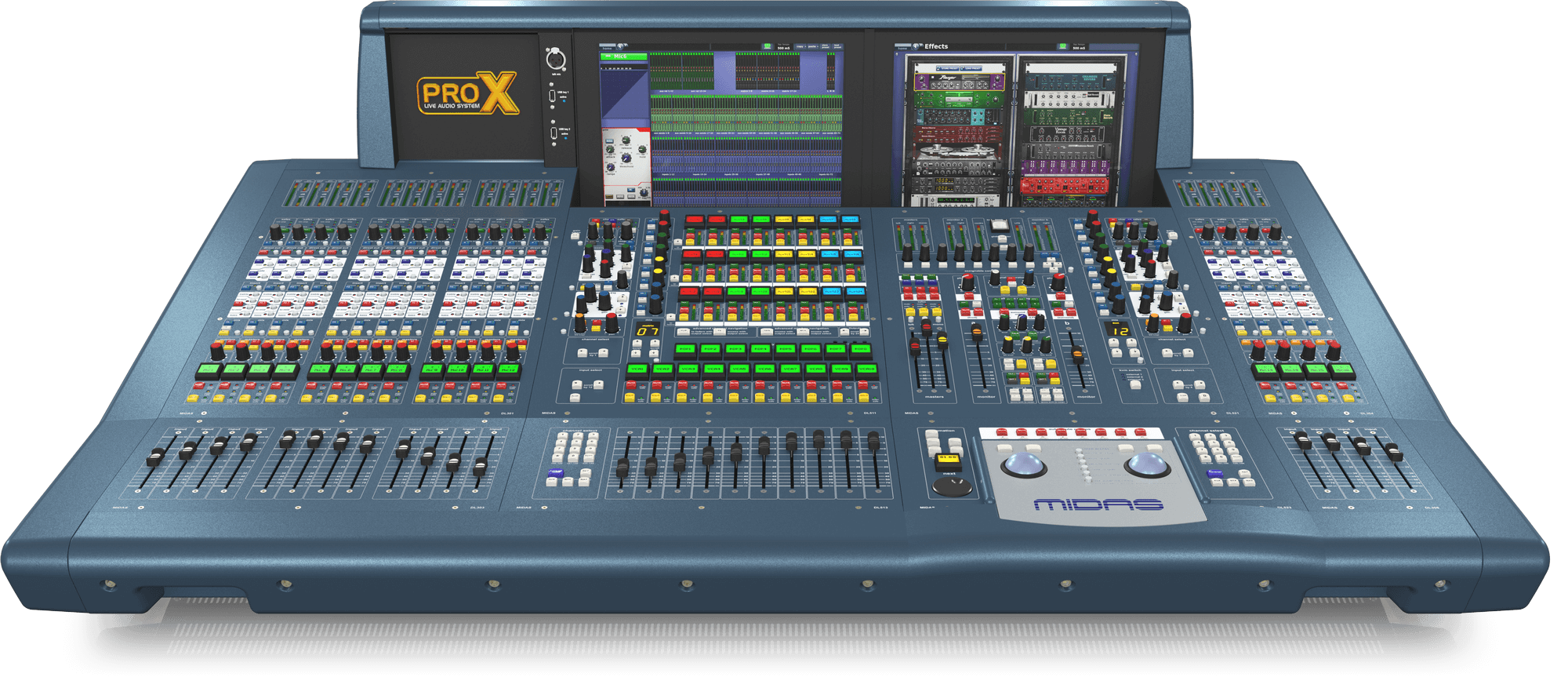Click the Effects title on right screen
Image resolution: width=1568 pixels, height=677 pixels.
tap(936, 46)
